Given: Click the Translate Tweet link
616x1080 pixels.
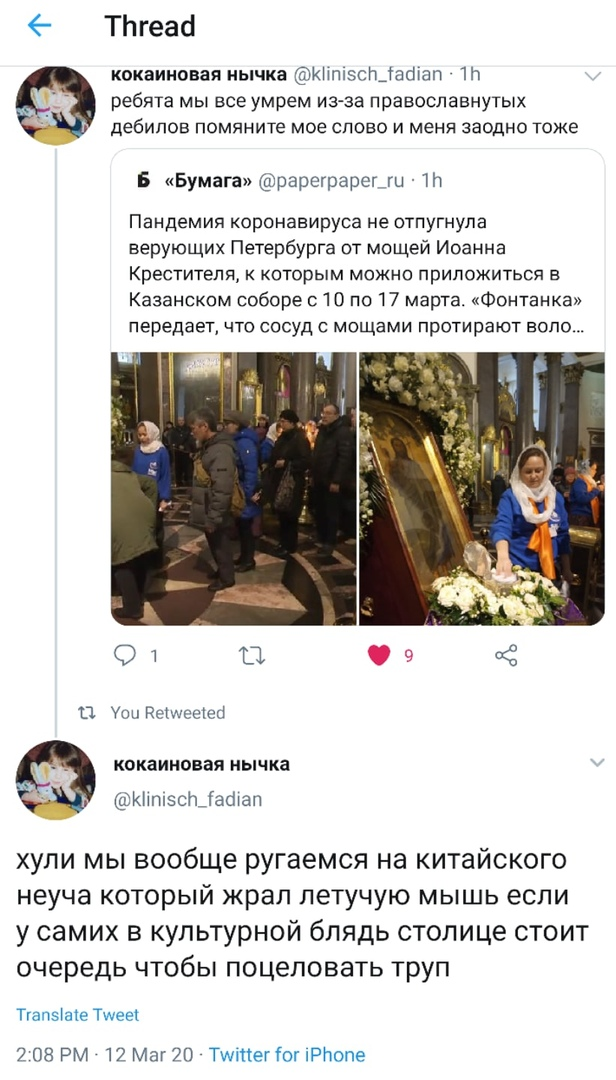Looking at the screenshot, I should pos(77,1015).
